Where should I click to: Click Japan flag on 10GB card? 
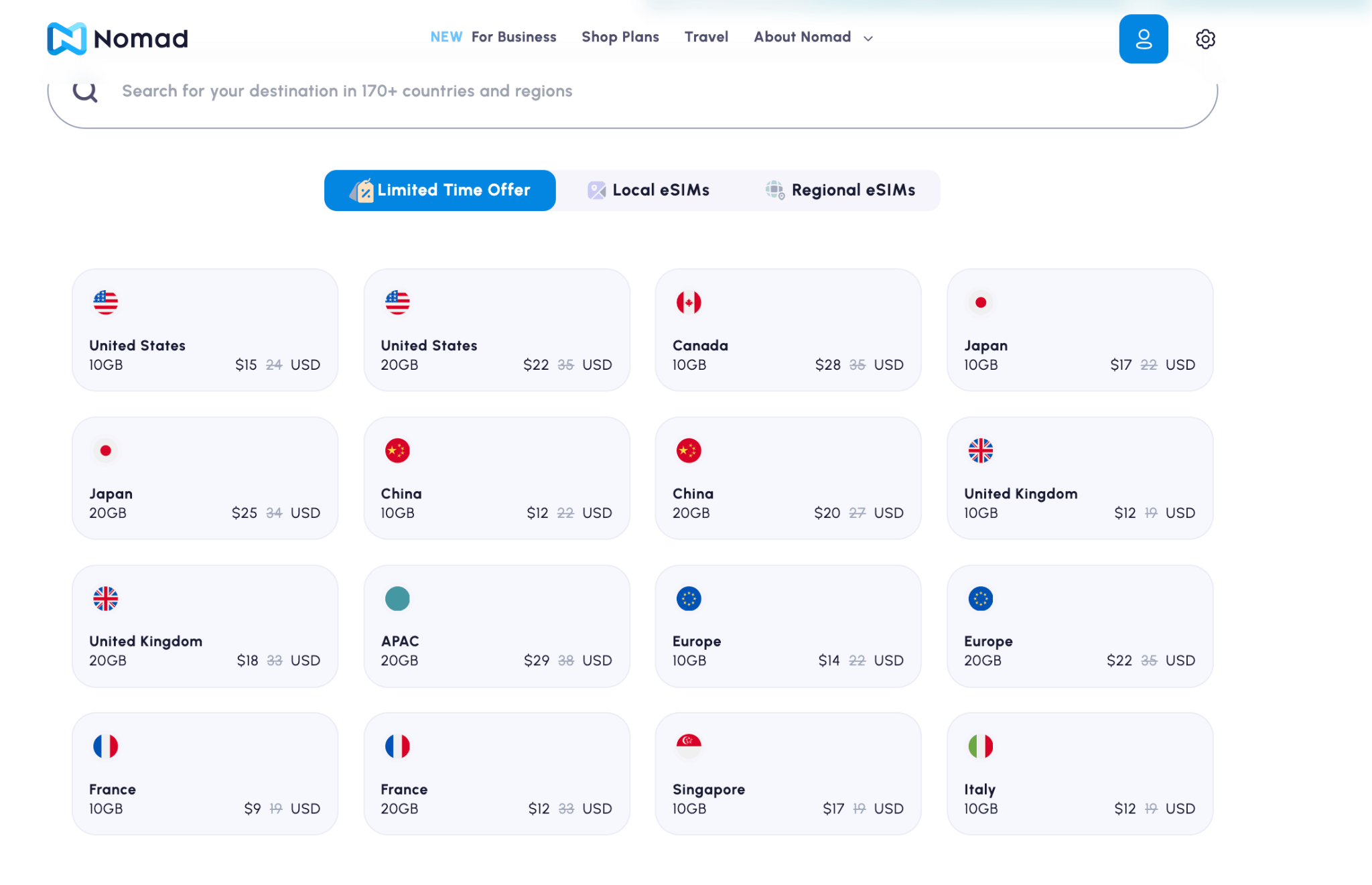(981, 303)
